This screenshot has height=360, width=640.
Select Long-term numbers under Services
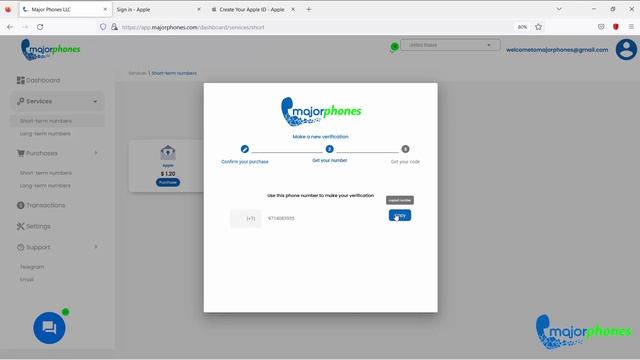45,133
